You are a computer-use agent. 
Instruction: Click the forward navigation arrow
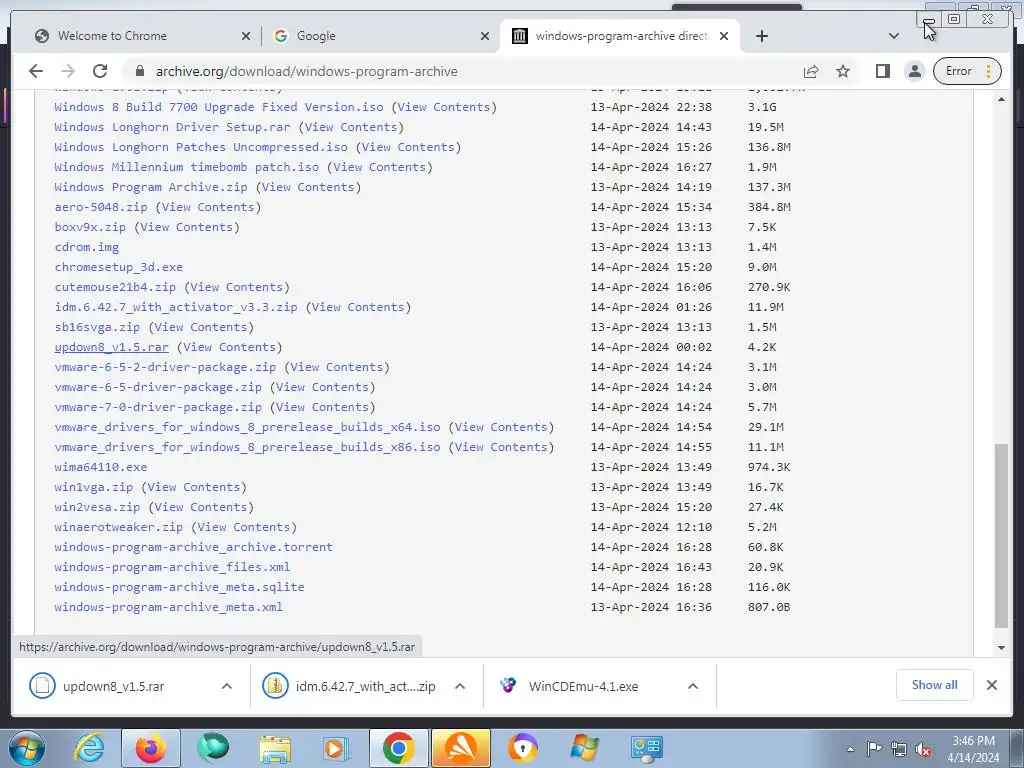point(67,71)
